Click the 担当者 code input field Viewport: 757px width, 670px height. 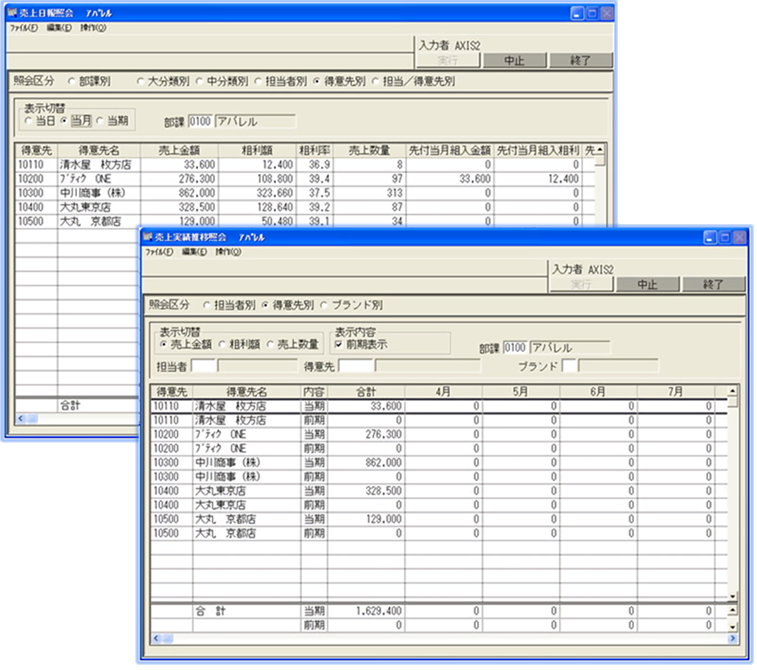click(x=203, y=366)
